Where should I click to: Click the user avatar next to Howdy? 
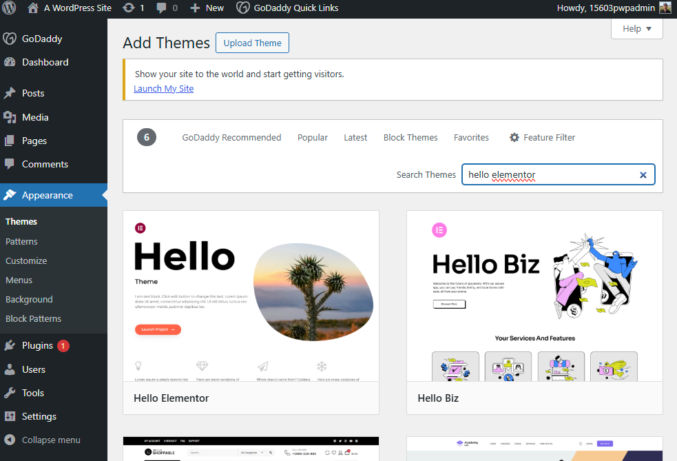pyautogui.click(x=665, y=8)
